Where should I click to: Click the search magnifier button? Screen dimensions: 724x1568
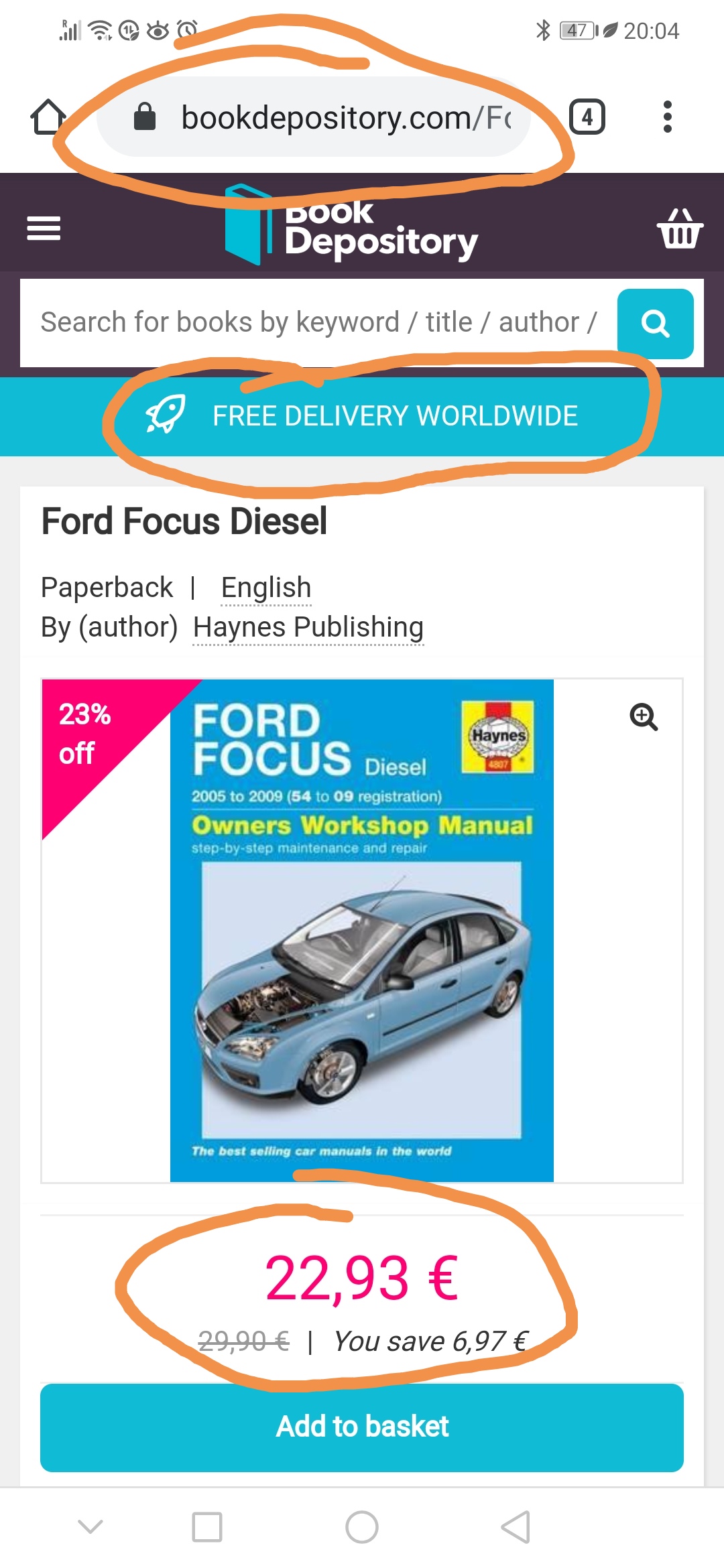655,324
